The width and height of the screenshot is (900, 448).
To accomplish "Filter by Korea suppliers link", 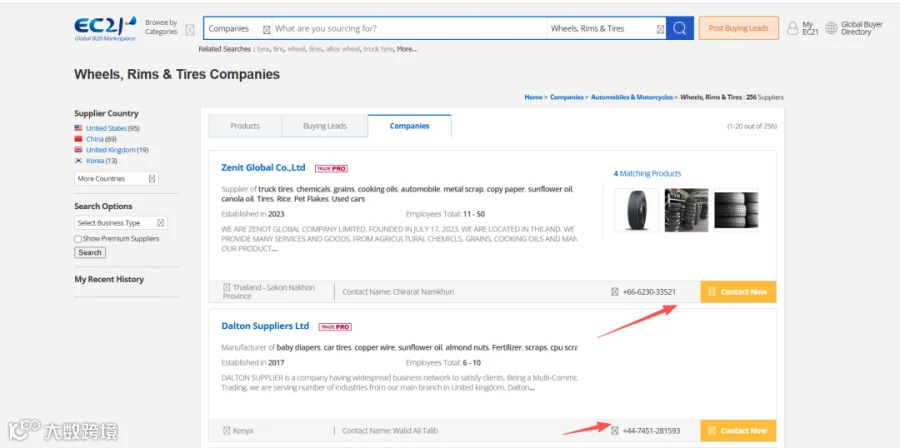I will [x=95, y=161].
